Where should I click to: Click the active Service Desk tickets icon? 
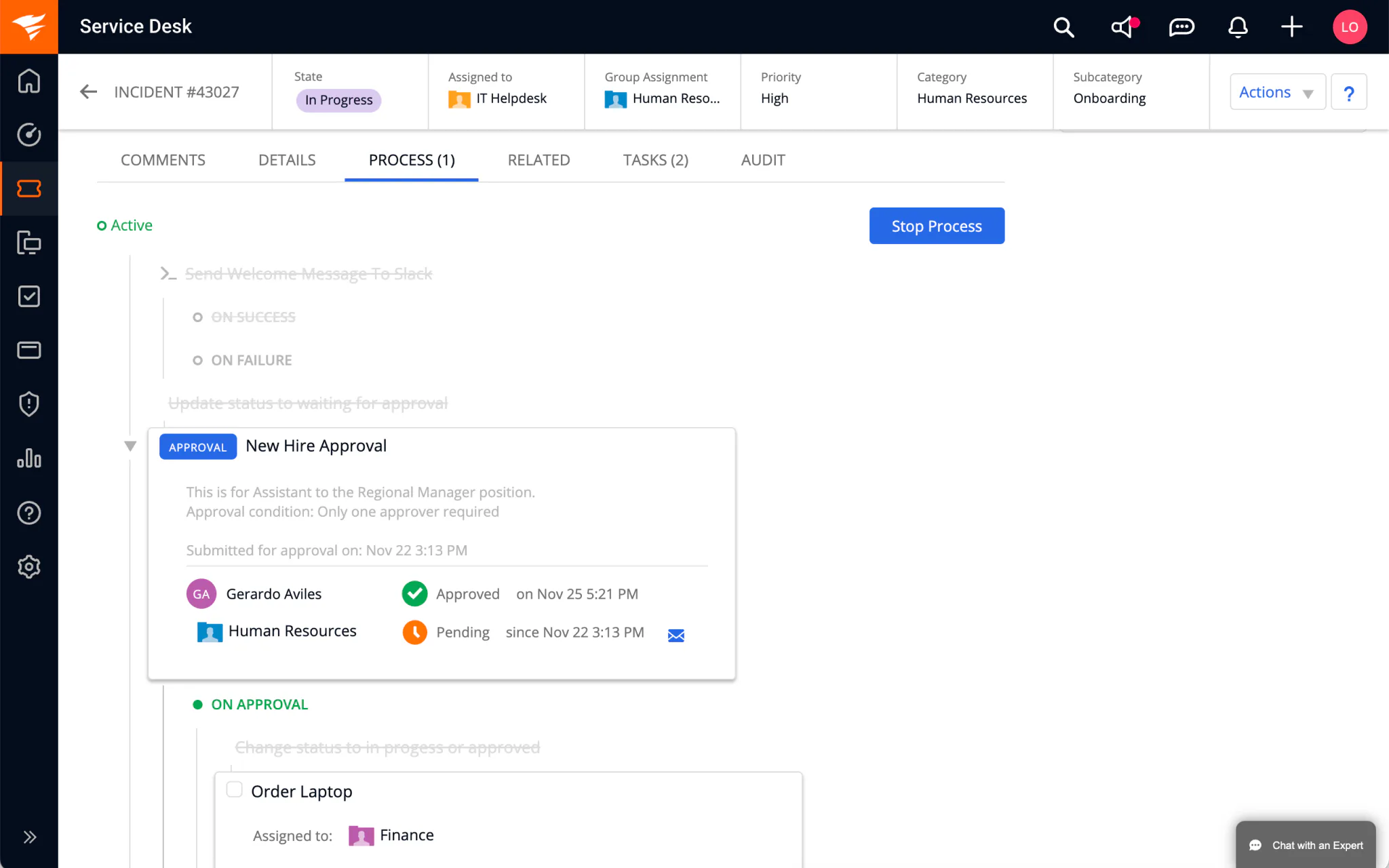pyautogui.click(x=28, y=189)
